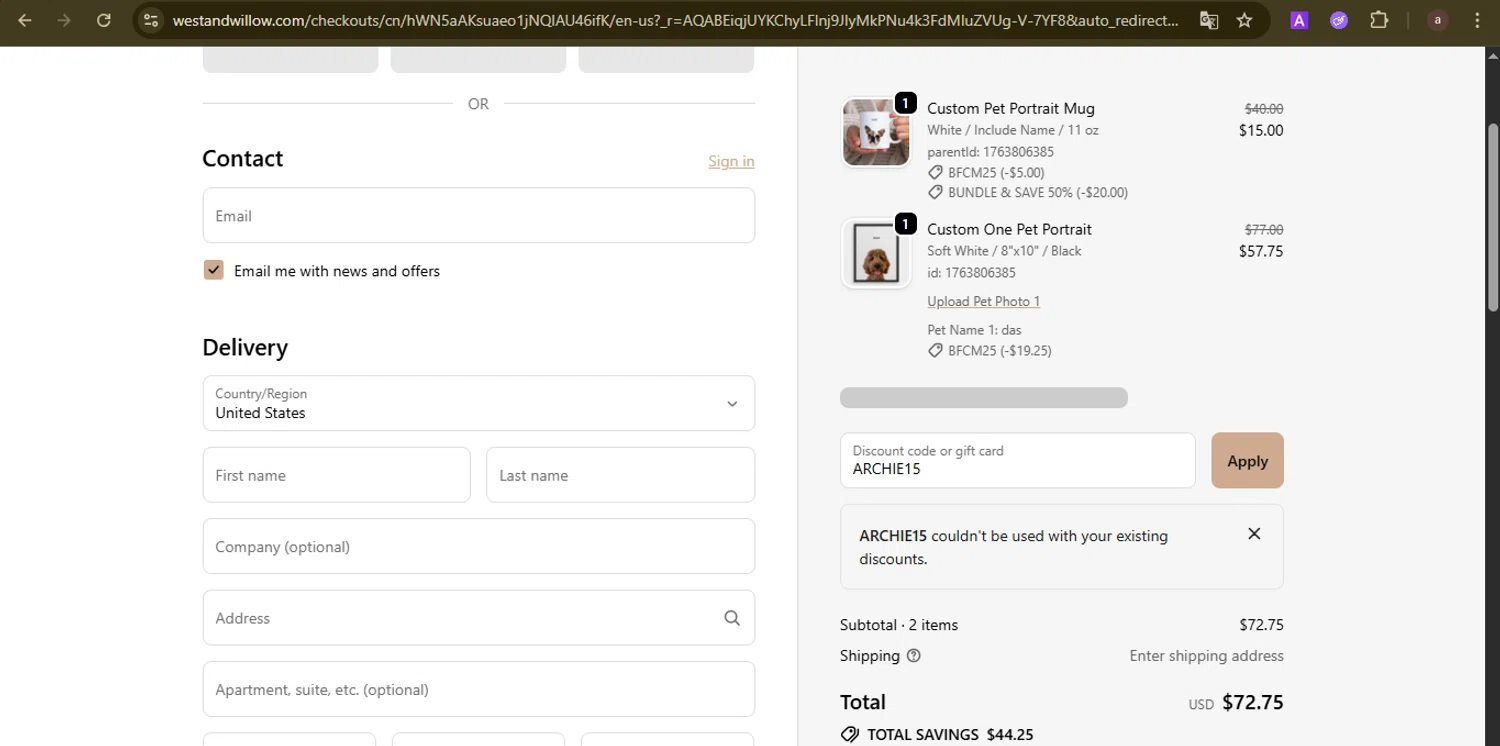Go back to the previous page
This screenshot has height=746, width=1500.
25,20
